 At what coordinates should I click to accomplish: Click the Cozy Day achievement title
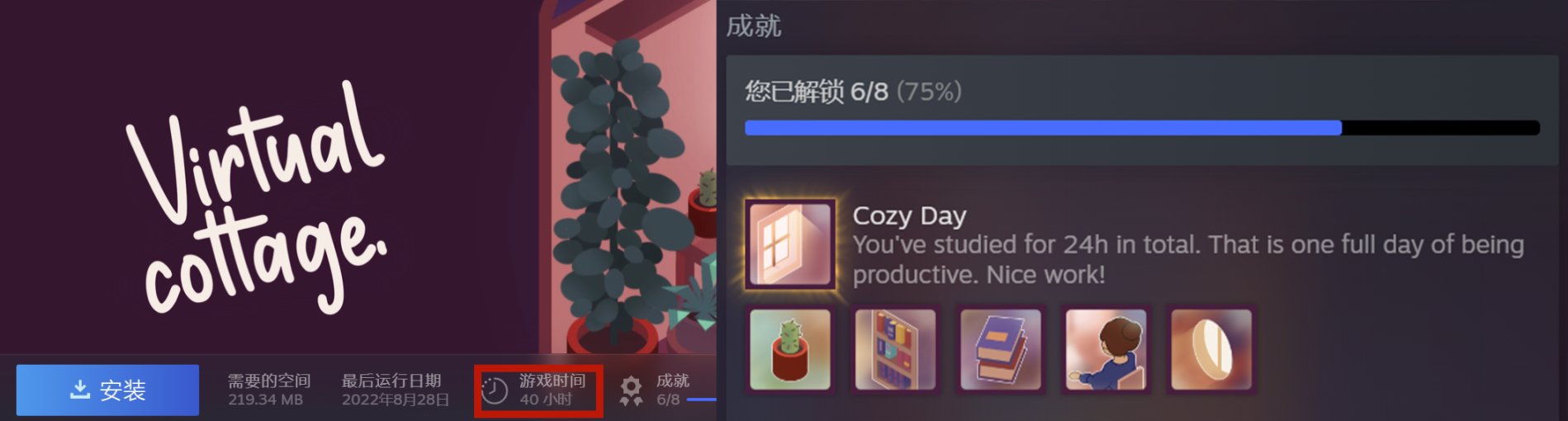click(909, 216)
